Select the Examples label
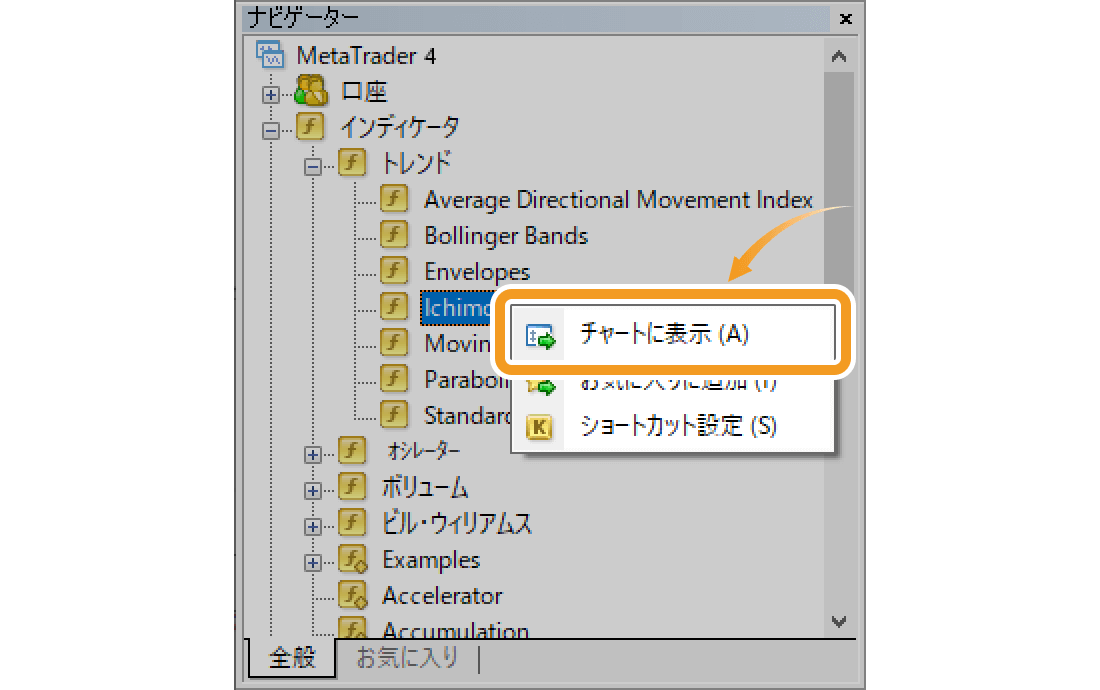1100x690 pixels. pyautogui.click(x=431, y=560)
